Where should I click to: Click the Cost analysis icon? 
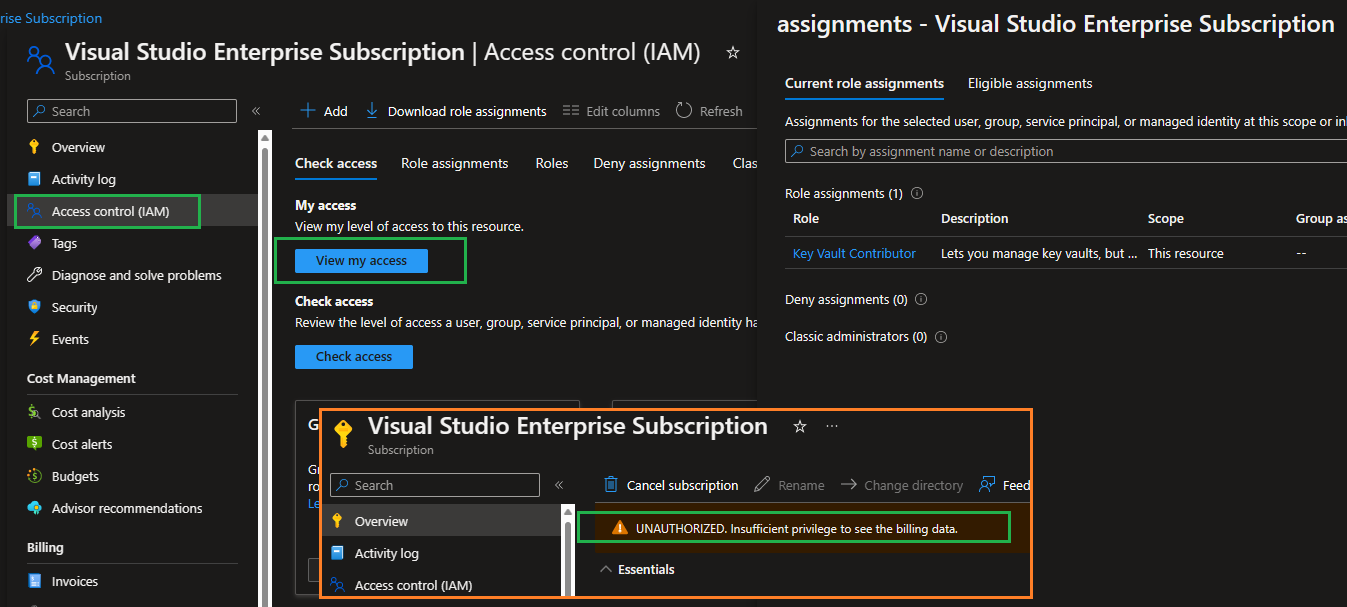coord(34,412)
